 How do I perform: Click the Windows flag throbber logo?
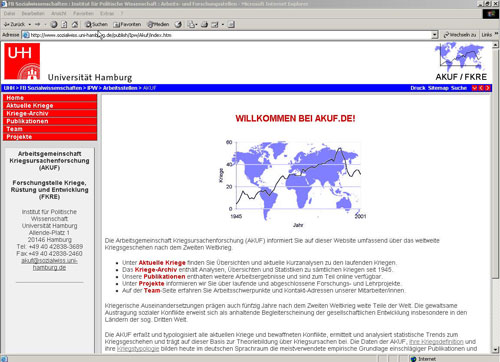[491, 14]
